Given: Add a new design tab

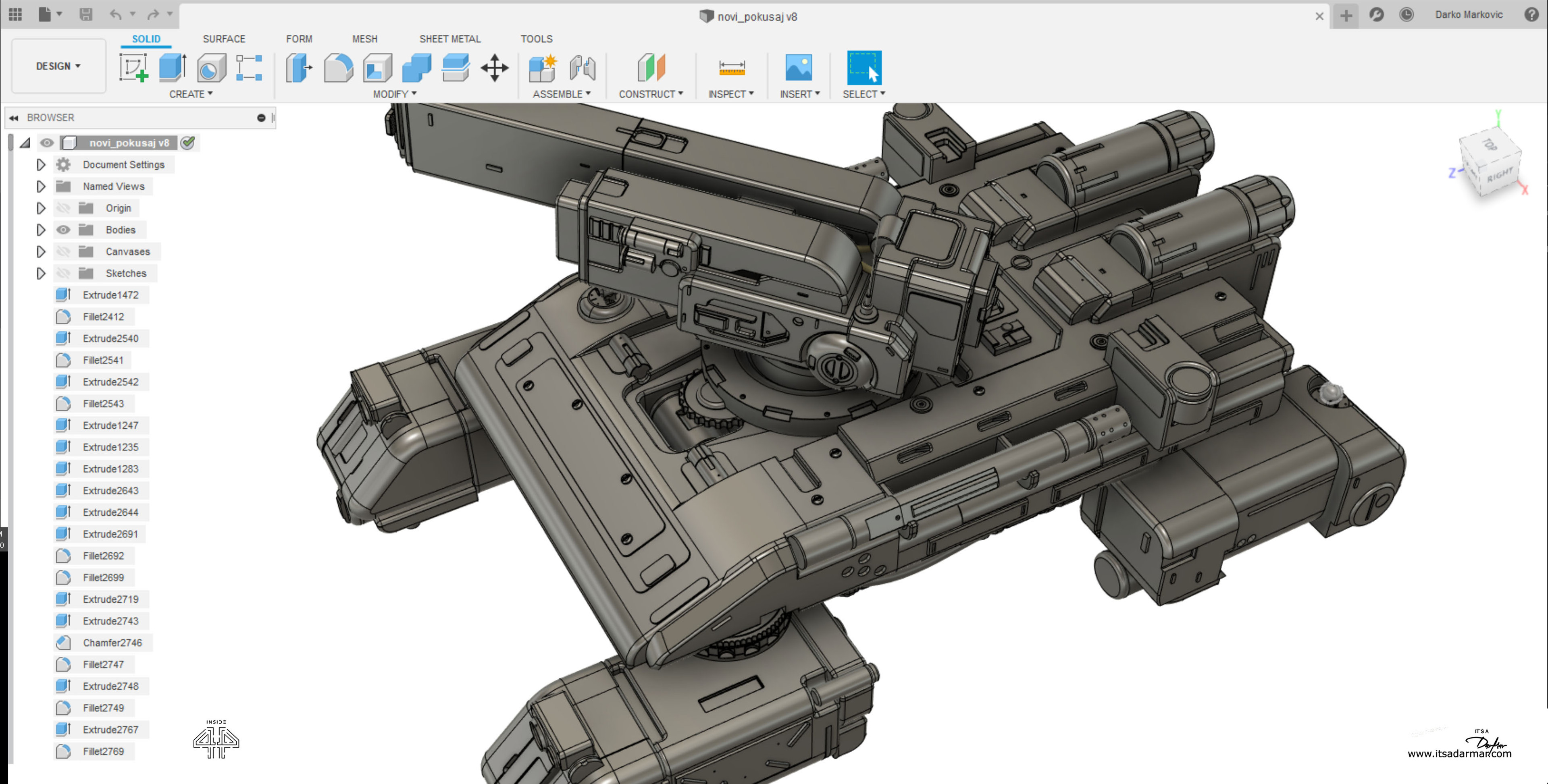Looking at the screenshot, I should tap(1346, 16).
